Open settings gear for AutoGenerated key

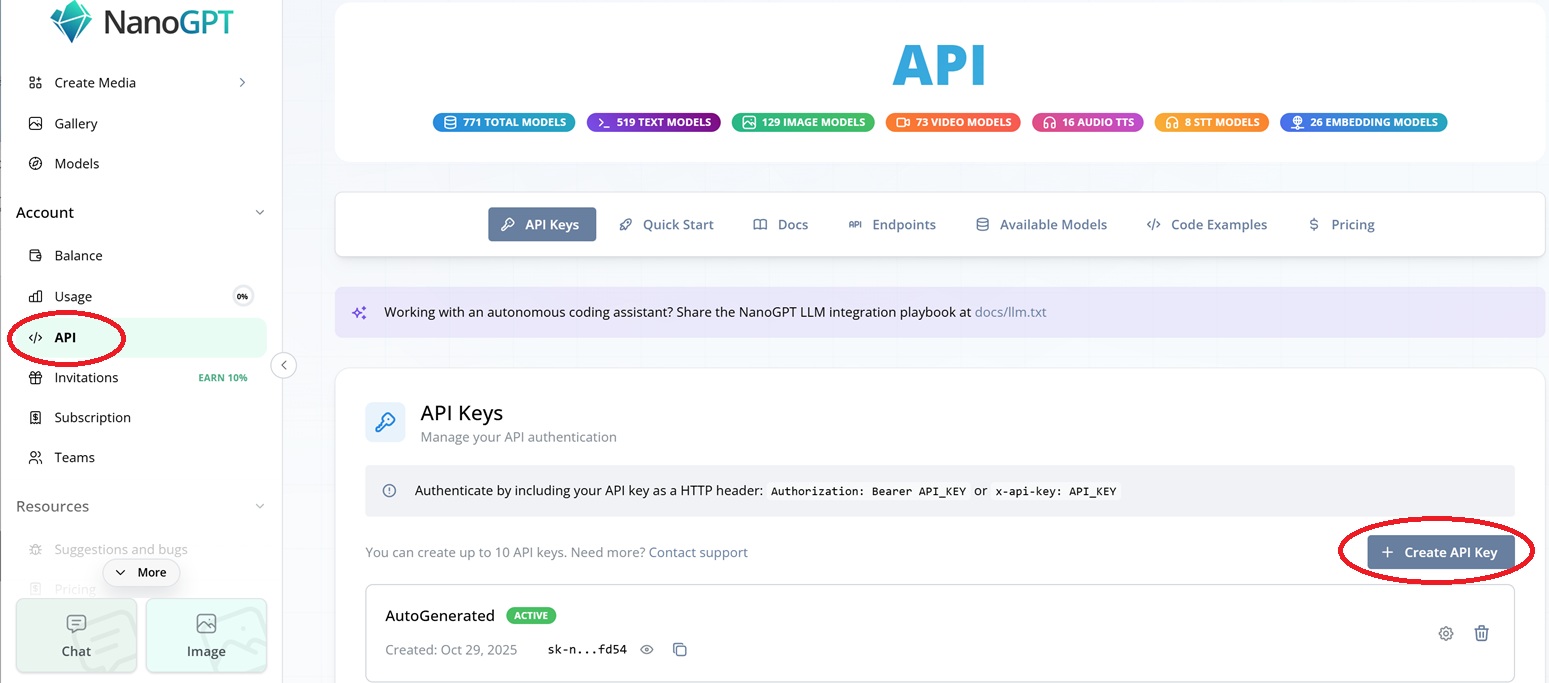pos(1445,633)
